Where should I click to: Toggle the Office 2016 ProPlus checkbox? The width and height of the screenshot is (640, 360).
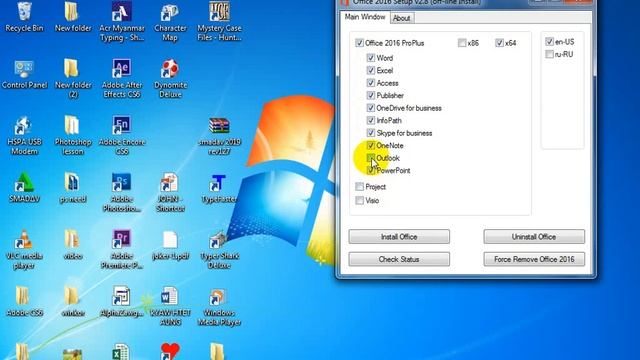359,43
